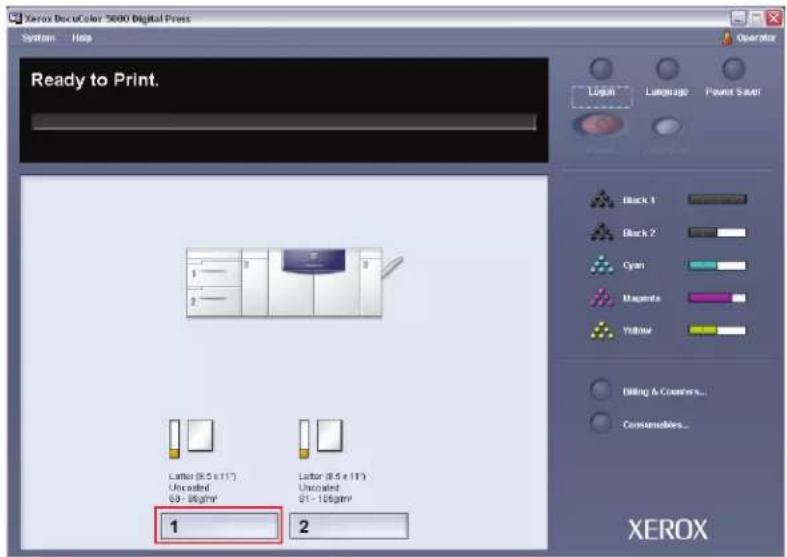
Task: Click the "Ready to Print." status message
Action: click(x=95, y=80)
